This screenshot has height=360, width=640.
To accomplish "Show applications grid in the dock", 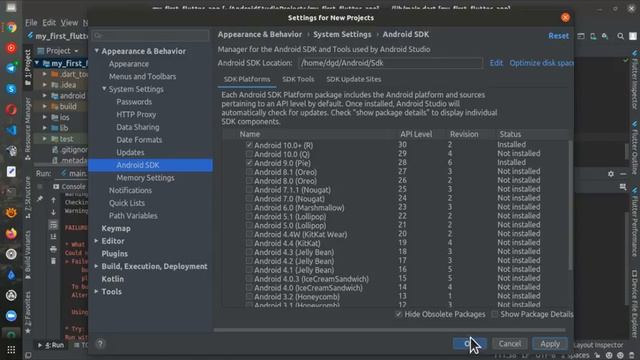I will pyautogui.click(x=11, y=350).
